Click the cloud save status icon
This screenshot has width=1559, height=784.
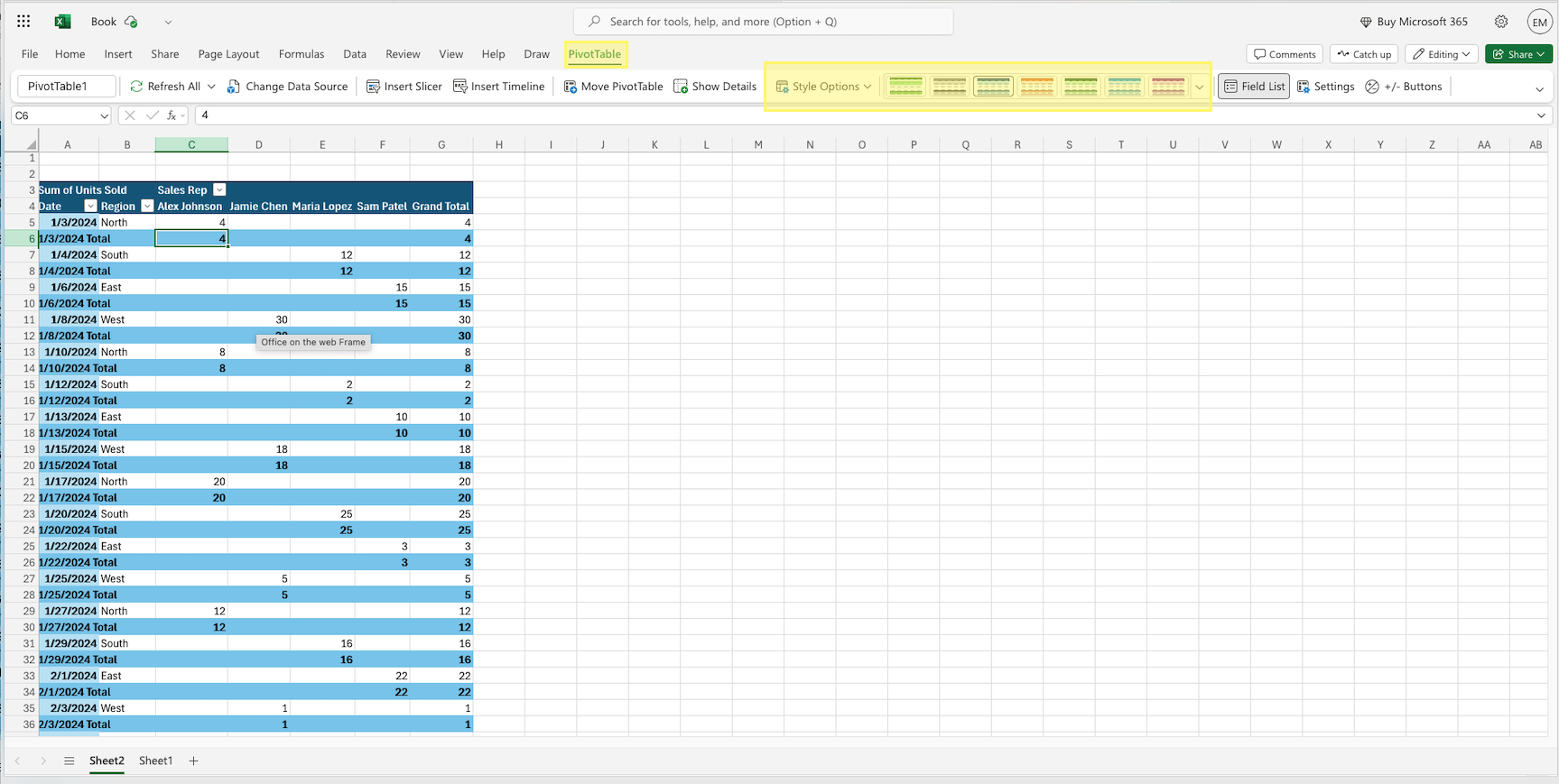point(131,22)
